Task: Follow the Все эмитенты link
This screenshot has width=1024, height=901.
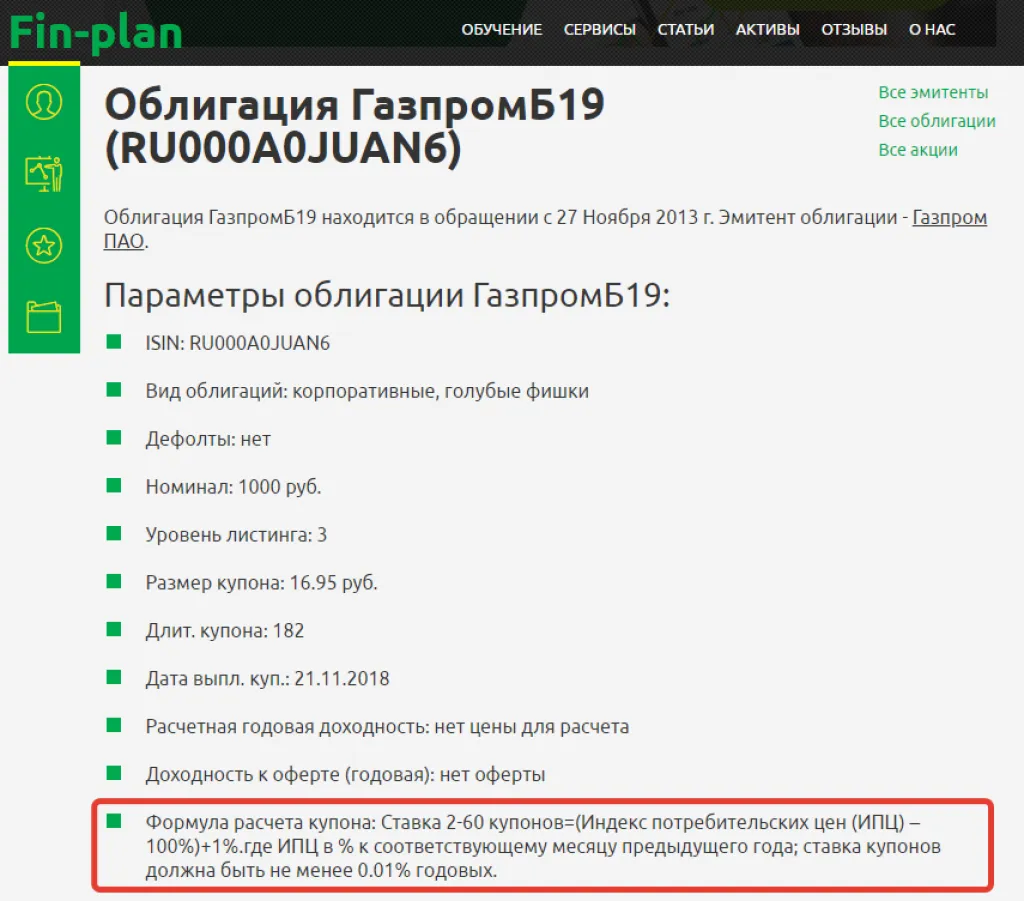Action: [932, 92]
